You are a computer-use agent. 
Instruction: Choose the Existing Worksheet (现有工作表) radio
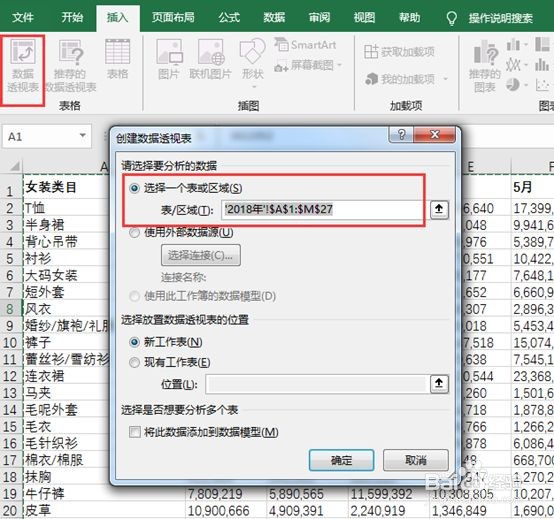click(135, 362)
